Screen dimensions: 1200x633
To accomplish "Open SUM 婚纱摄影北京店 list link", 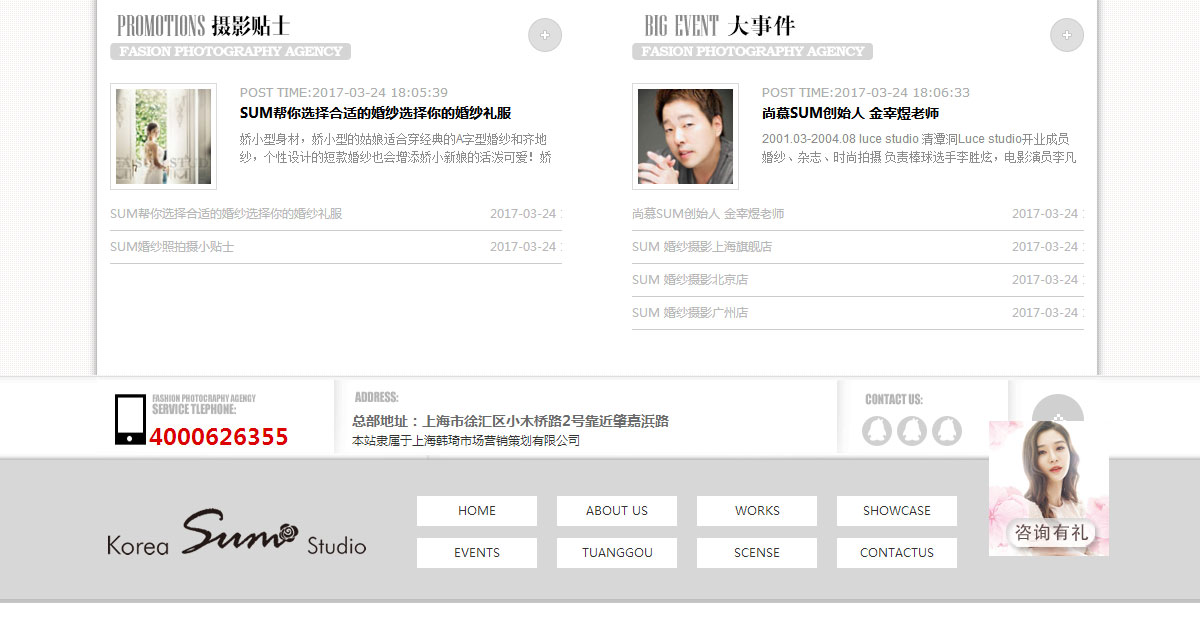I will (x=690, y=280).
